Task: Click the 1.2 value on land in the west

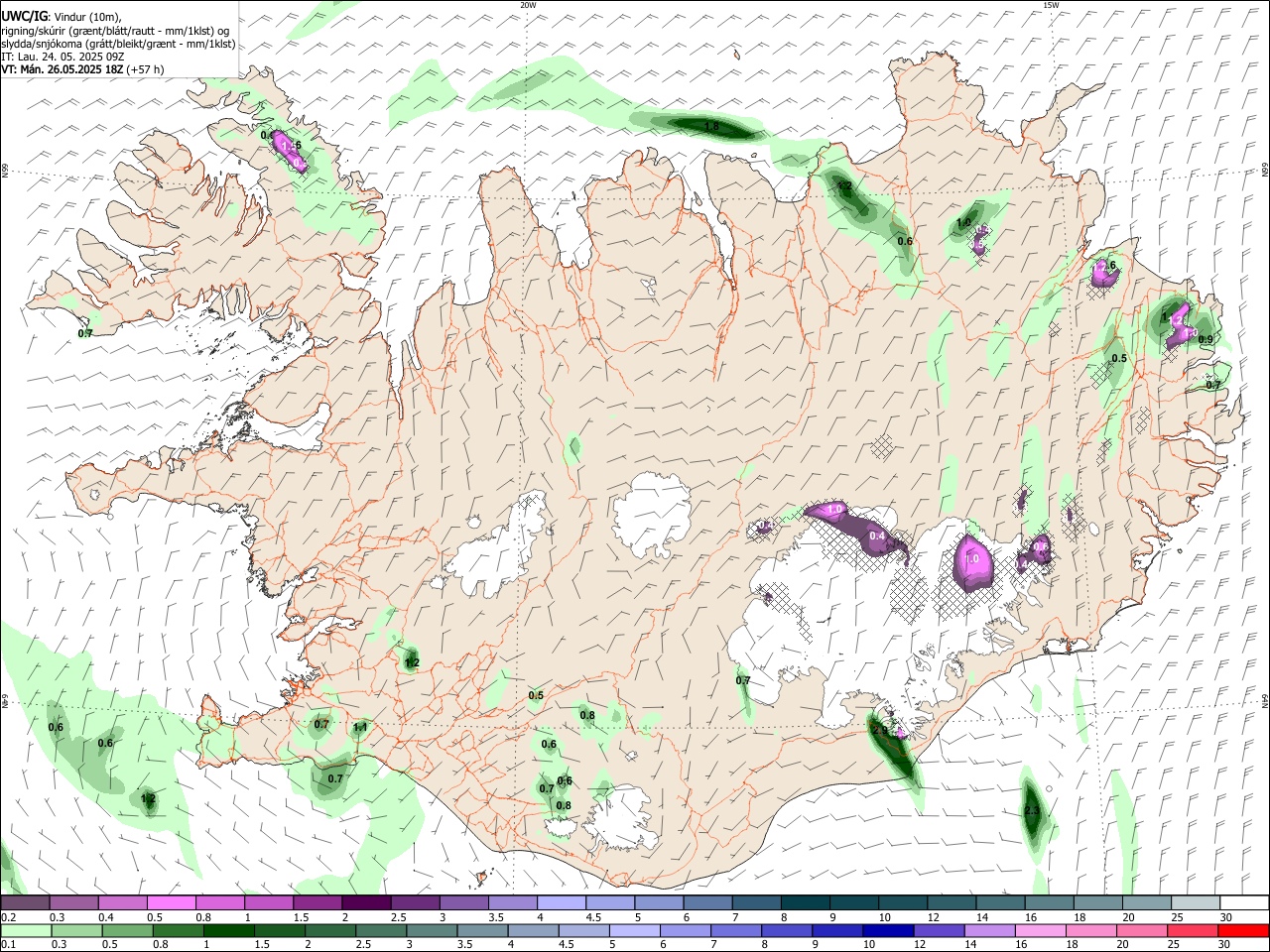Action: (x=412, y=662)
